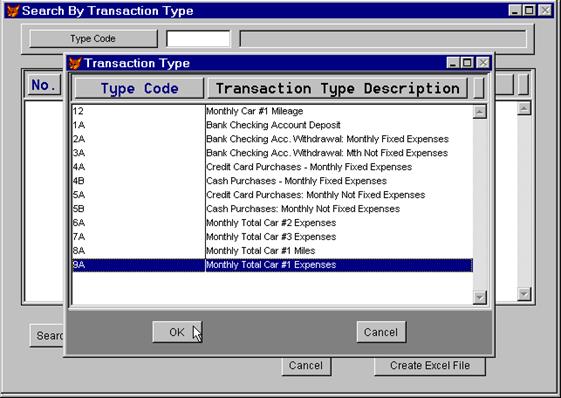Select Monthly Total Car #2 Expenses row

[272, 223]
